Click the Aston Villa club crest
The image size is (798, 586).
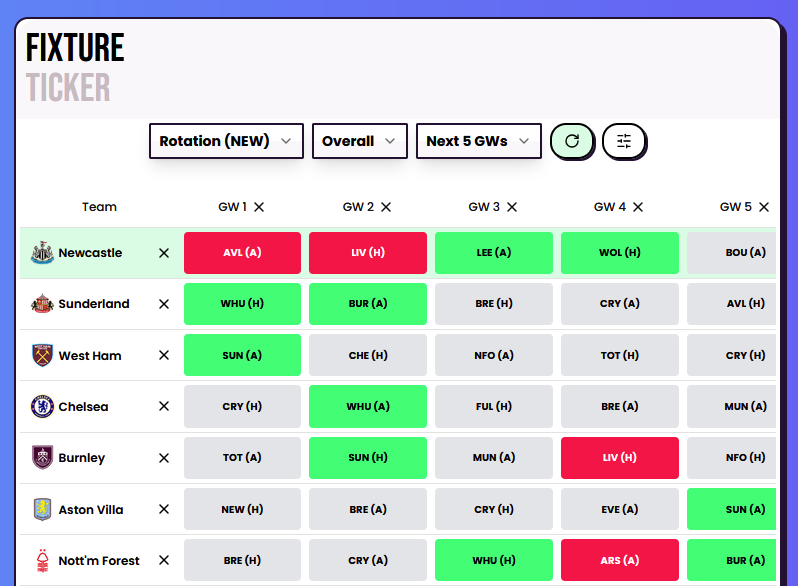click(x=41, y=510)
